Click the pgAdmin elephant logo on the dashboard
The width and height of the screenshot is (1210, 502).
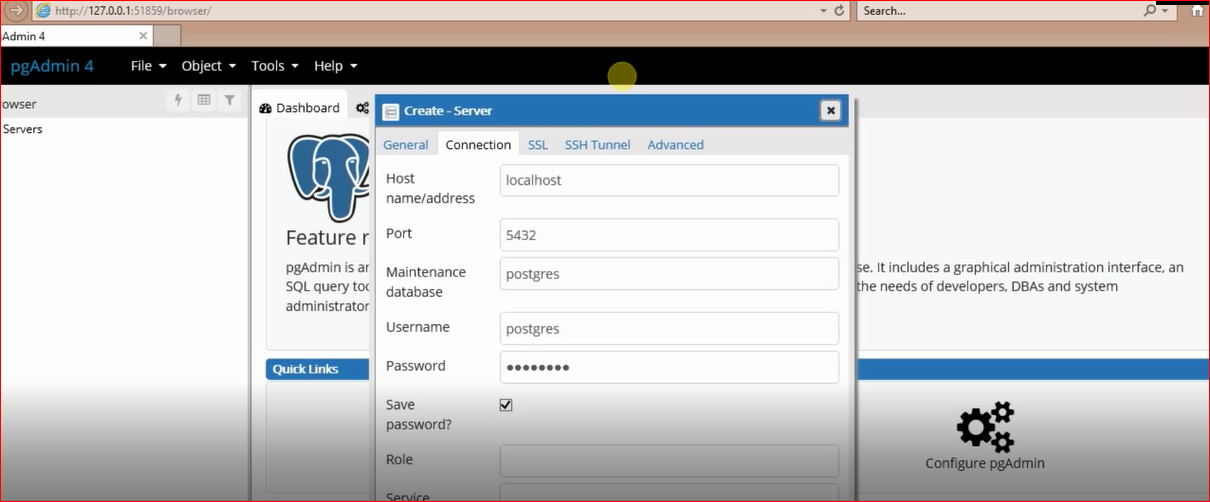click(x=329, y=178)
